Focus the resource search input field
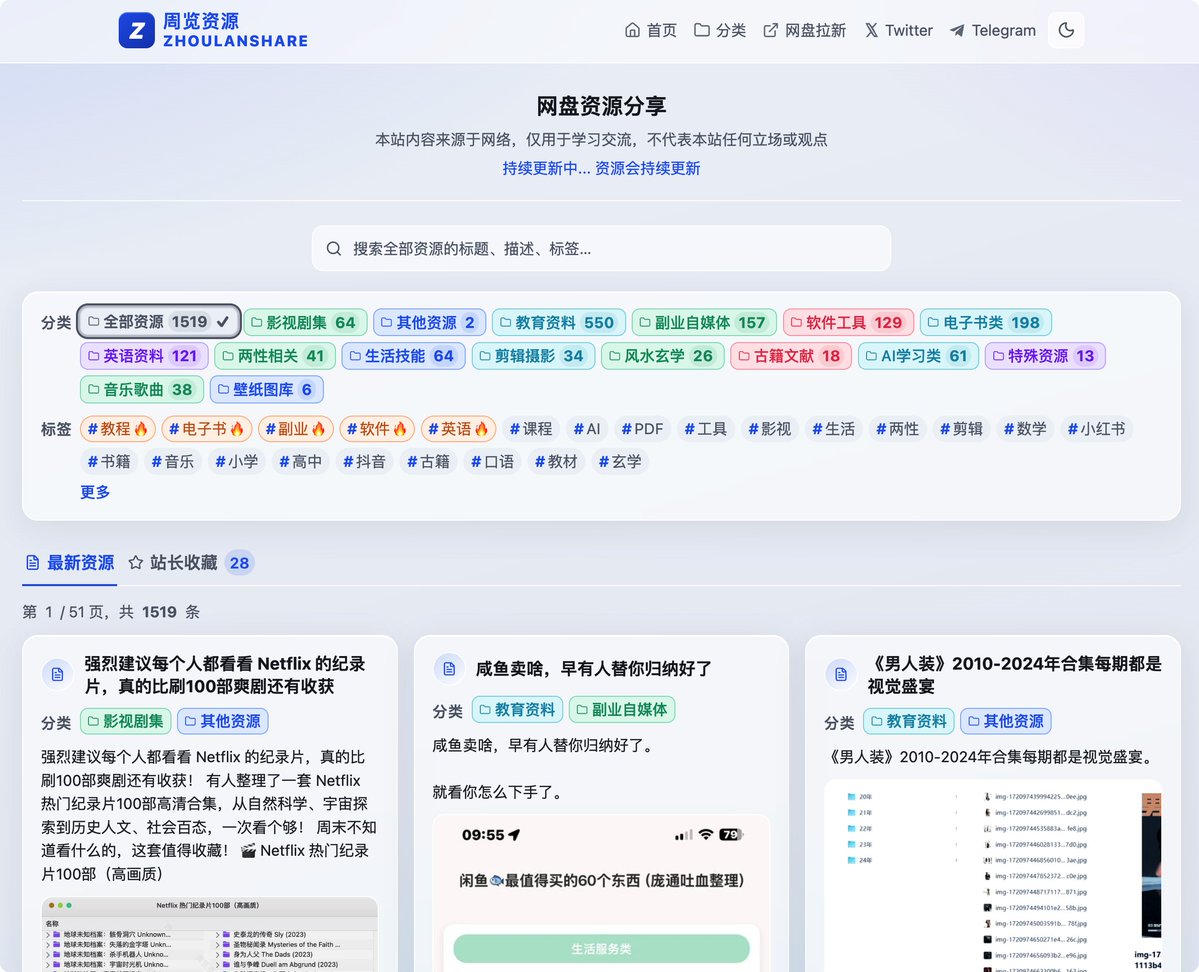Viewport: 1199px width, 972px height. click(601, 249)
